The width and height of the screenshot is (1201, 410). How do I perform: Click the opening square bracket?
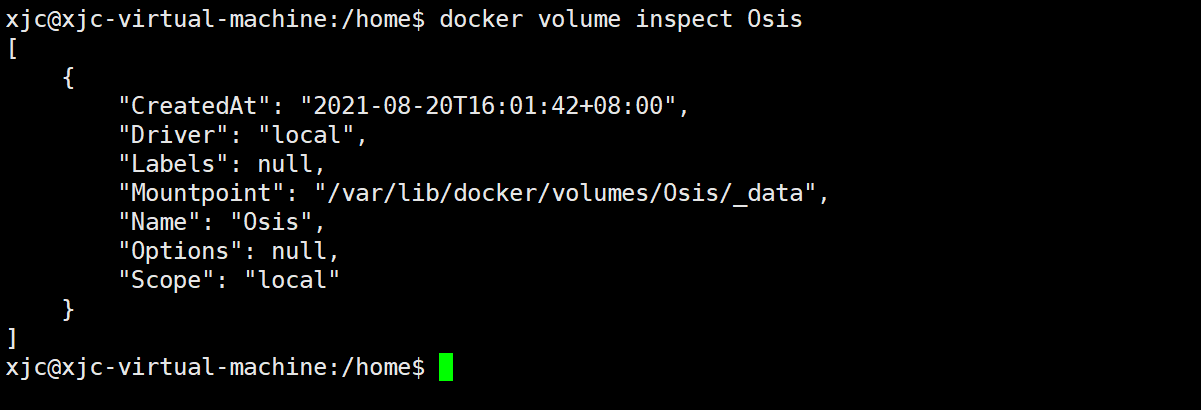12,49
